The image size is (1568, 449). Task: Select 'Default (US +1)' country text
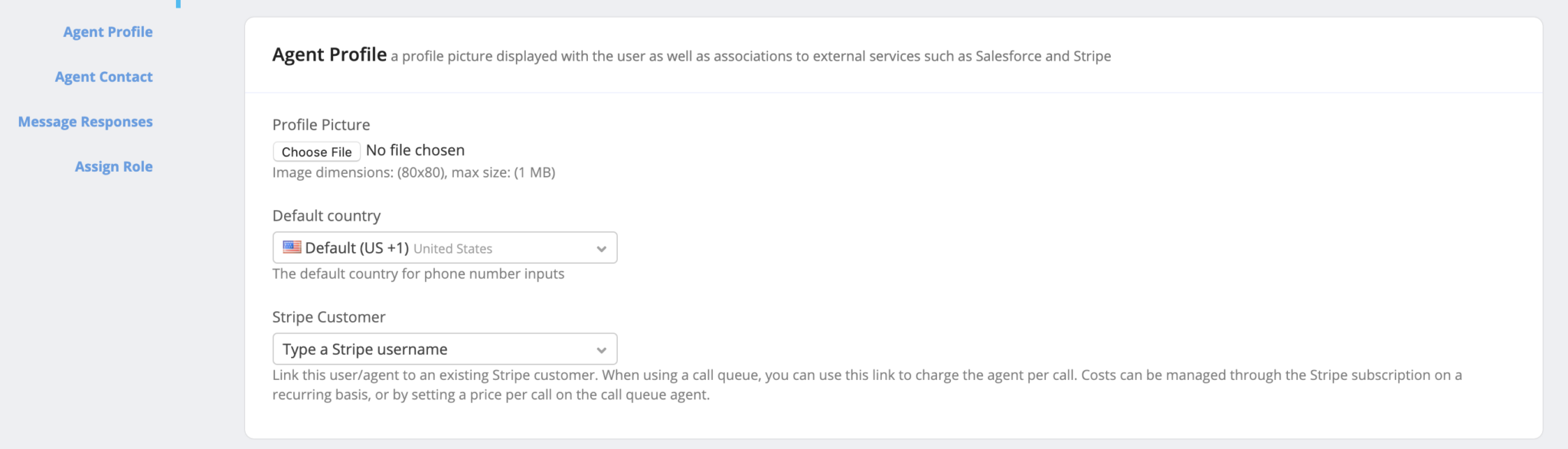click(x=357, y=248)
